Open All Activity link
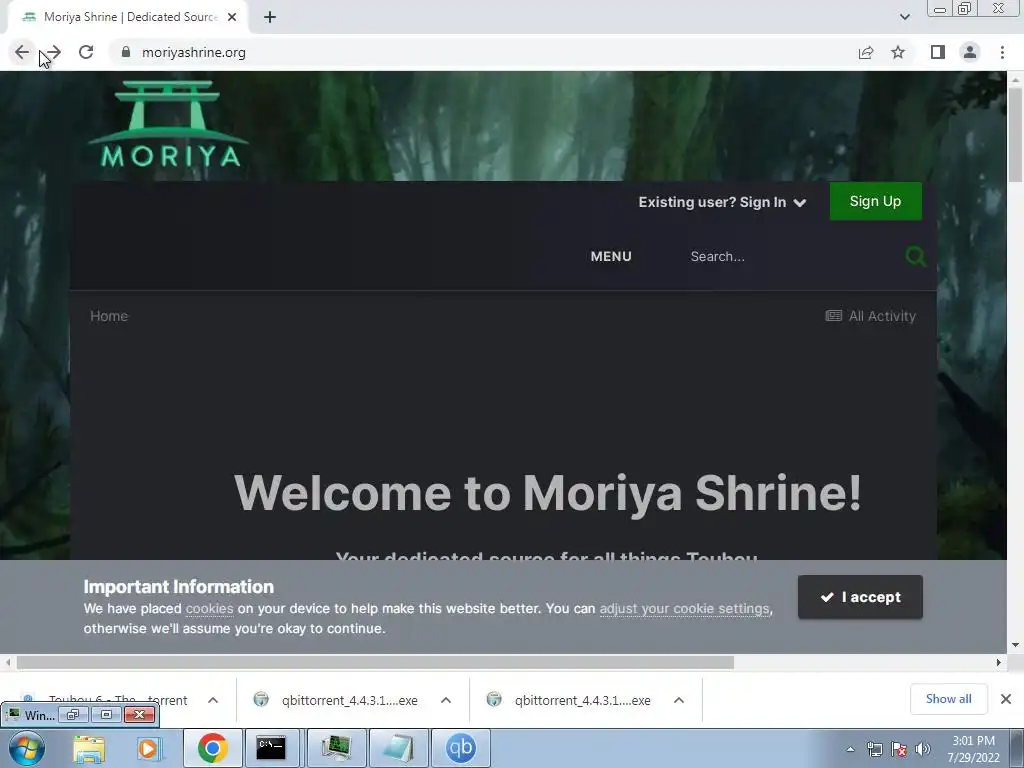 pos(871,316)
